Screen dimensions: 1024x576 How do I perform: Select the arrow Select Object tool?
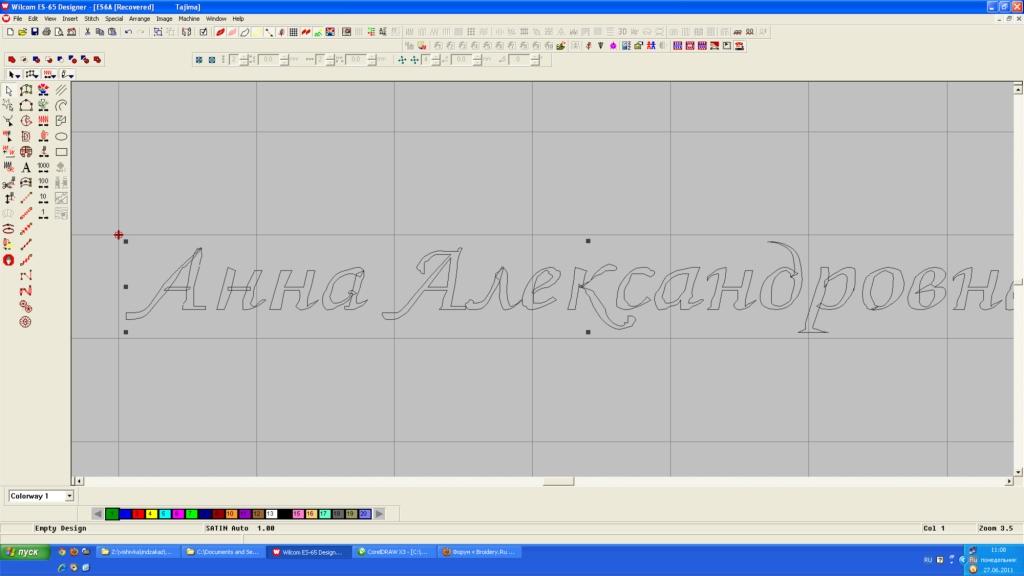9,90
